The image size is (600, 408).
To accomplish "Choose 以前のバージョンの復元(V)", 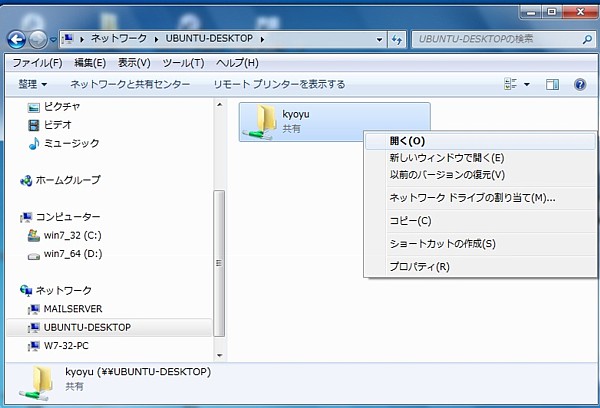I will 480,175.
